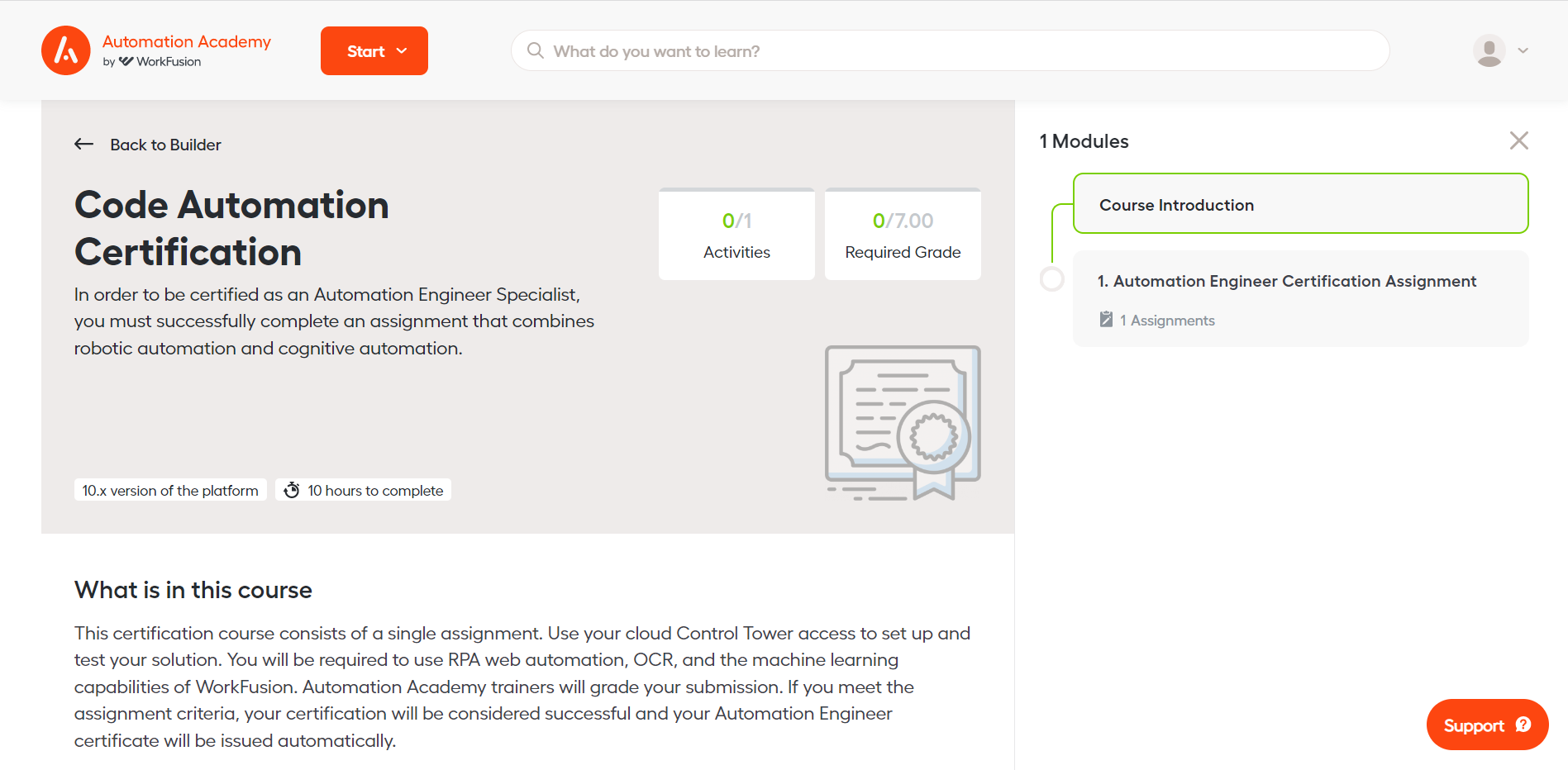Expand the account menu chevron
The width and height of the screenshot is (1568, 770).
pos(1523,50)
